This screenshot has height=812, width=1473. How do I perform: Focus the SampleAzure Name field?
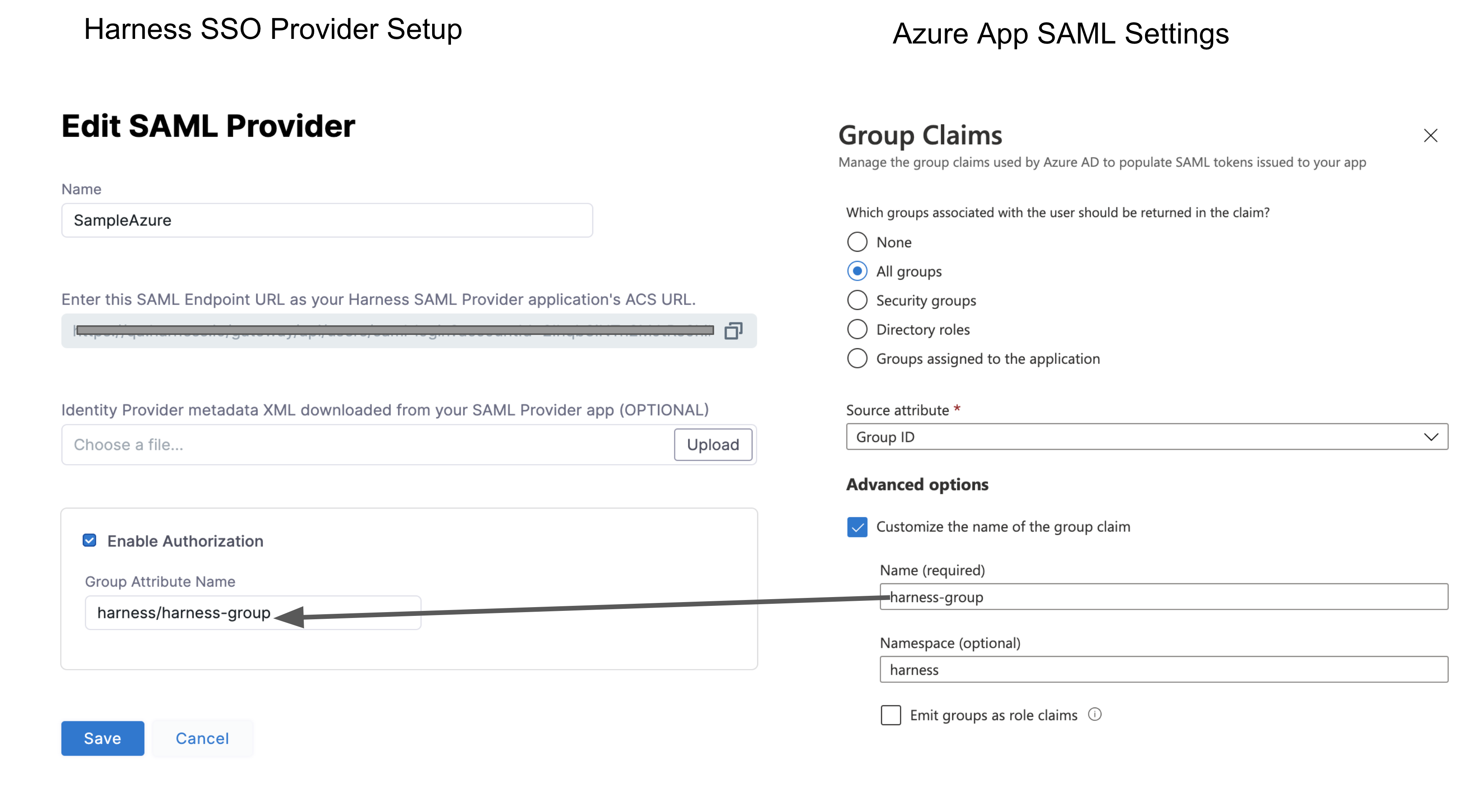326,221
